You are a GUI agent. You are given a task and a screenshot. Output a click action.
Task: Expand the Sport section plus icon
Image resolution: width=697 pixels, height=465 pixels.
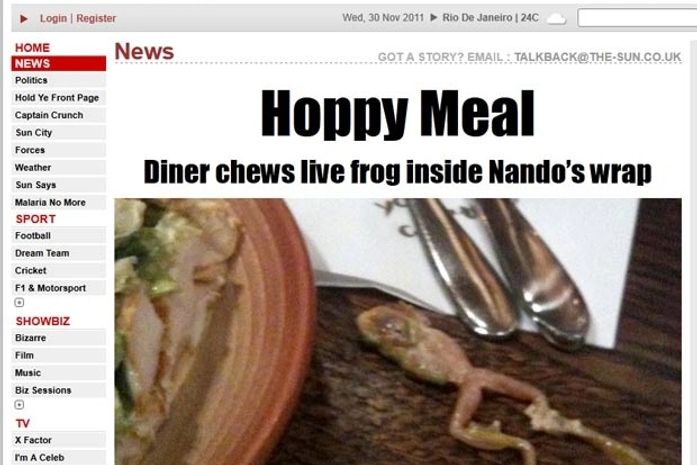(19, 303)
